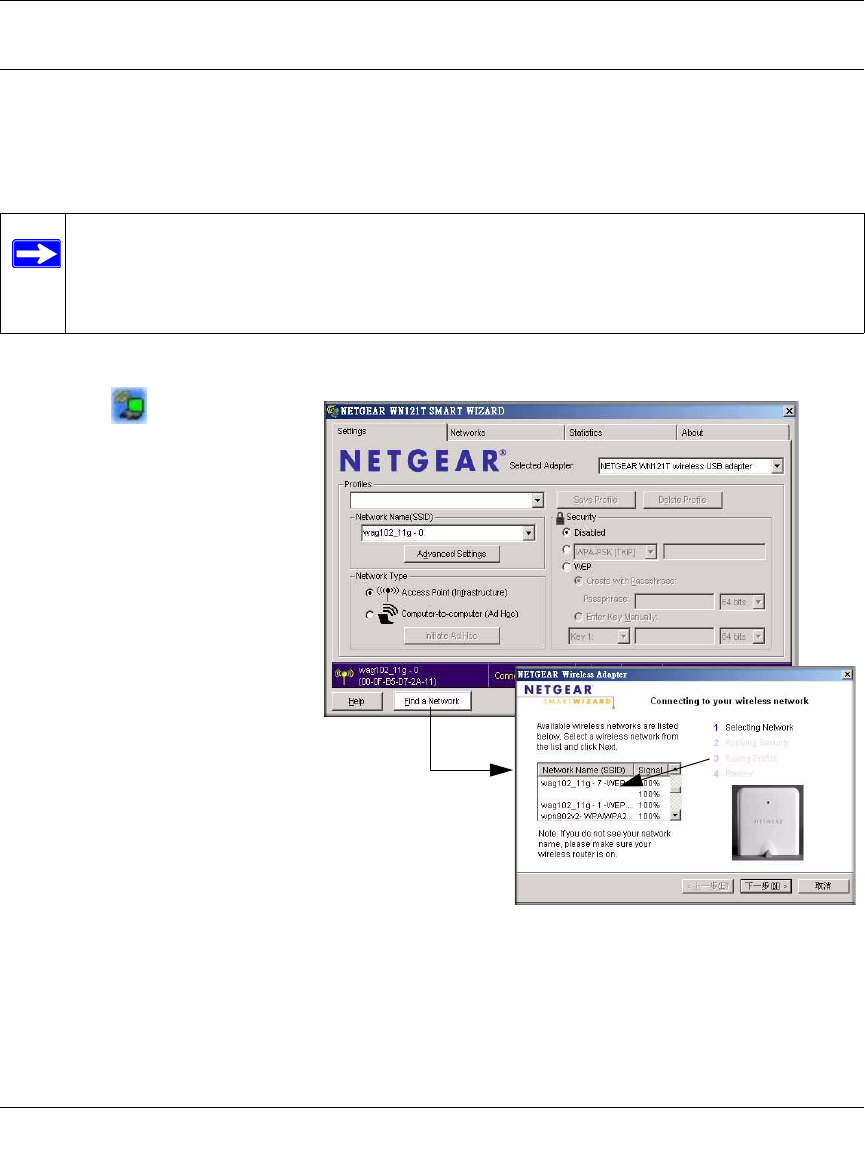Switch to the Statistics tab

[x=620, y=433]
